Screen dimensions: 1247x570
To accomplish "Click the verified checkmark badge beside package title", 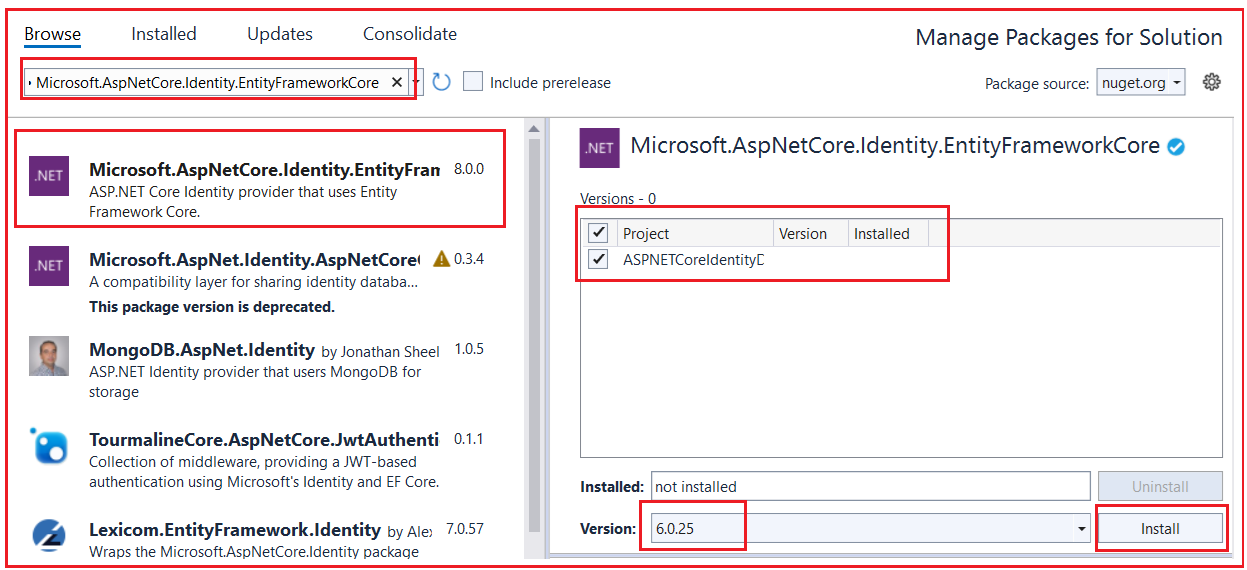I will [1176, 147].
